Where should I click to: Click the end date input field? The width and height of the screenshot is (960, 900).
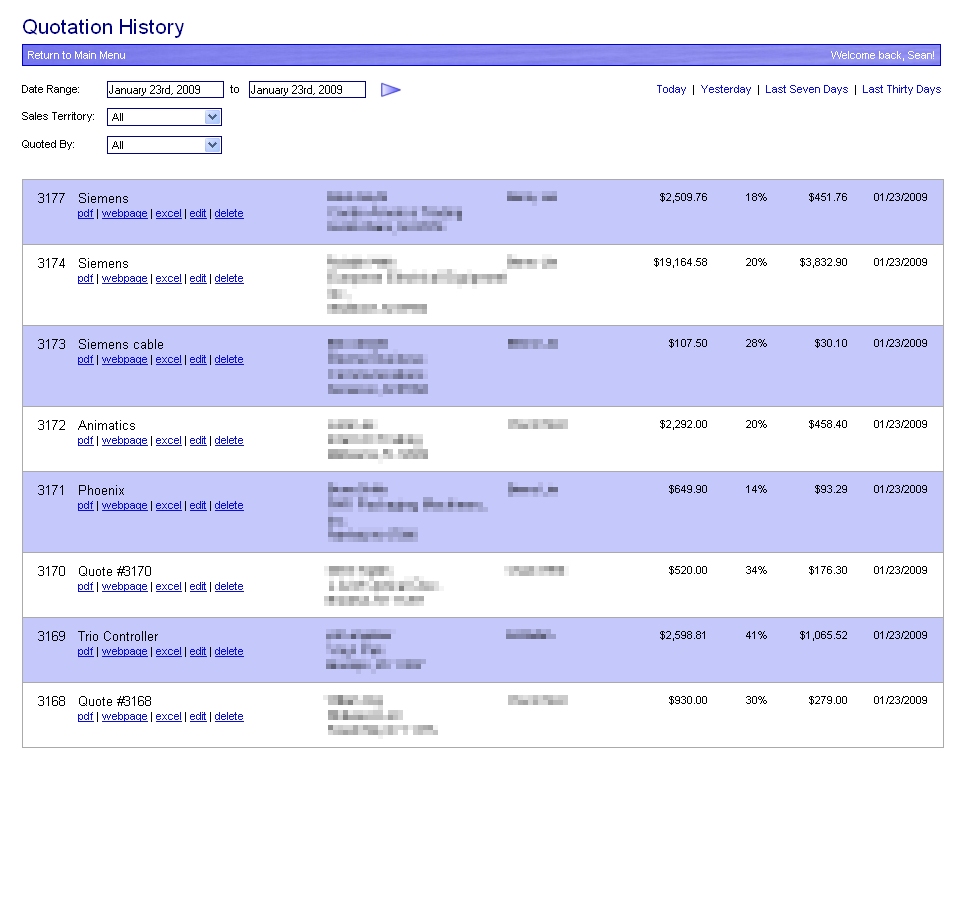pyautogui.click(x=307, y=89)
